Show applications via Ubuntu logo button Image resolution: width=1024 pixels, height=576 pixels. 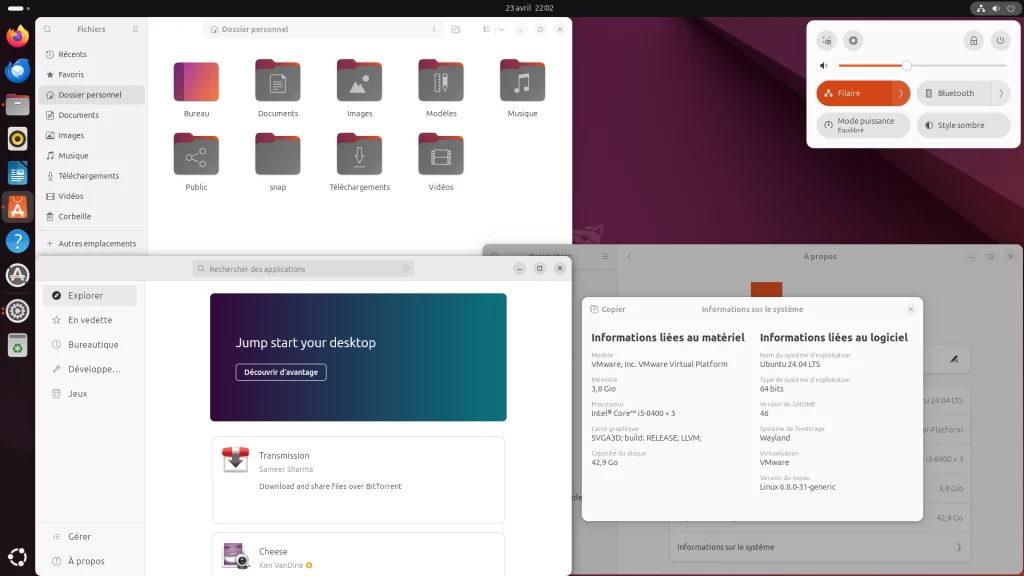pyautogui.click(x=18, y=556)
